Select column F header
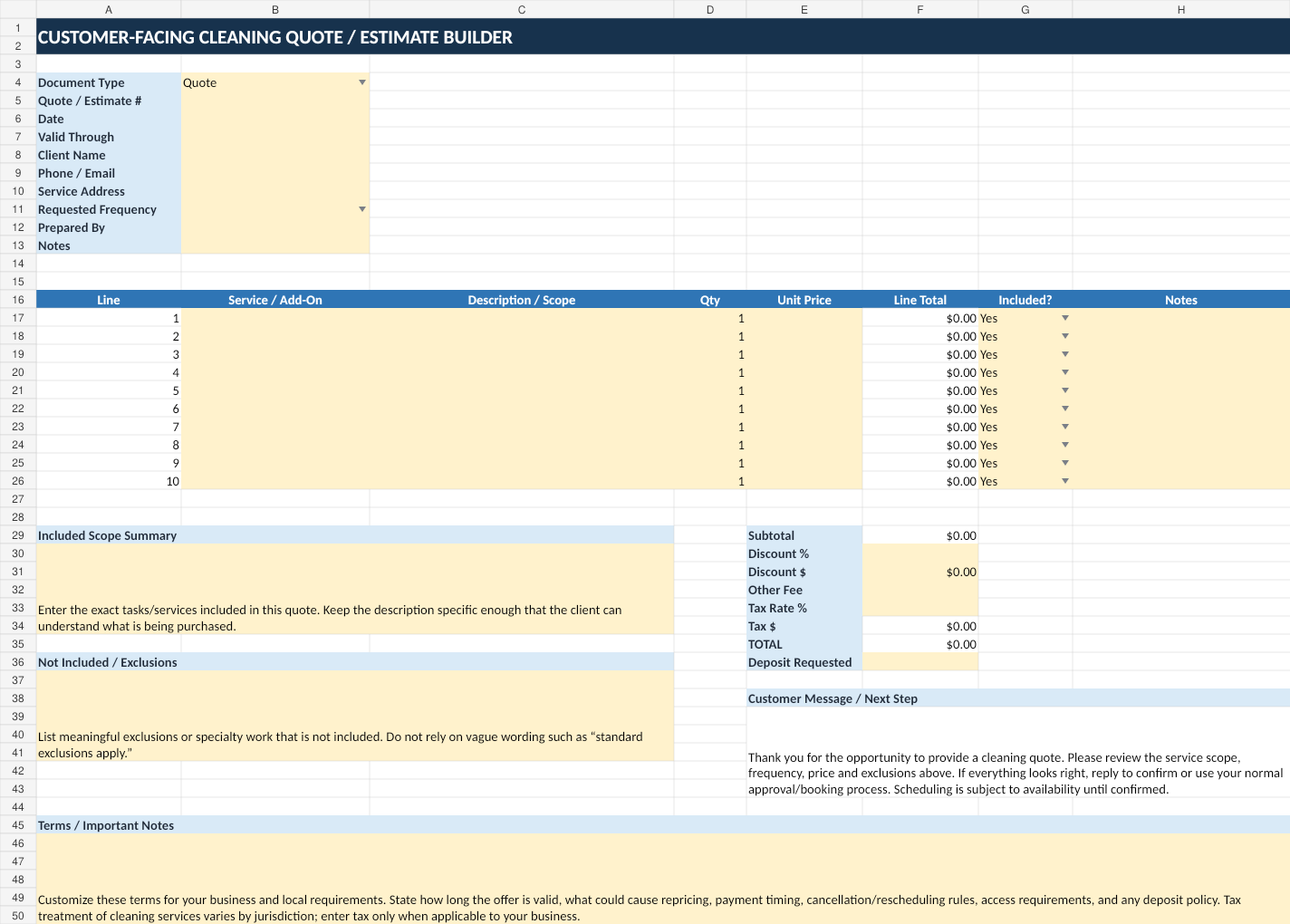1290x924 pixels. [x=920, y=9]
